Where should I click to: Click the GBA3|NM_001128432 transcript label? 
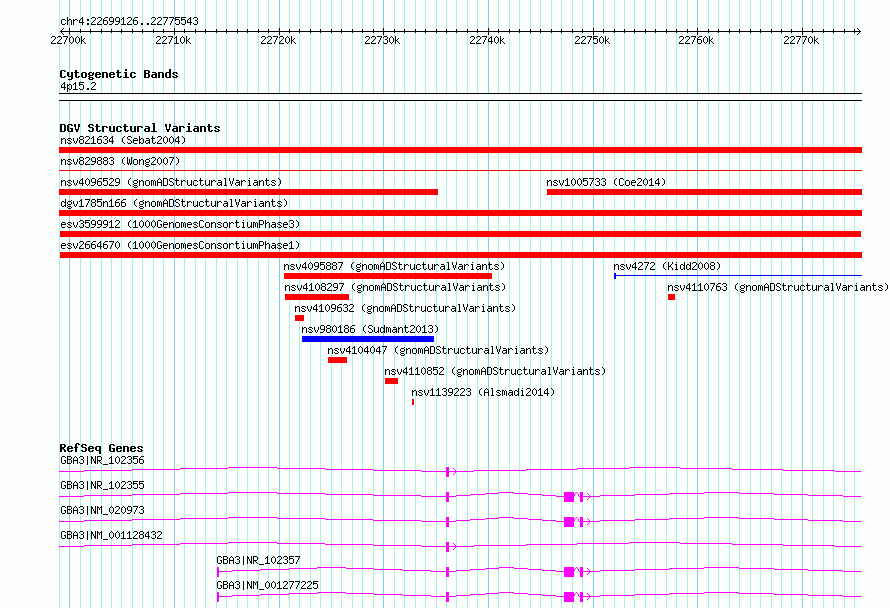[x=111, y=535]
